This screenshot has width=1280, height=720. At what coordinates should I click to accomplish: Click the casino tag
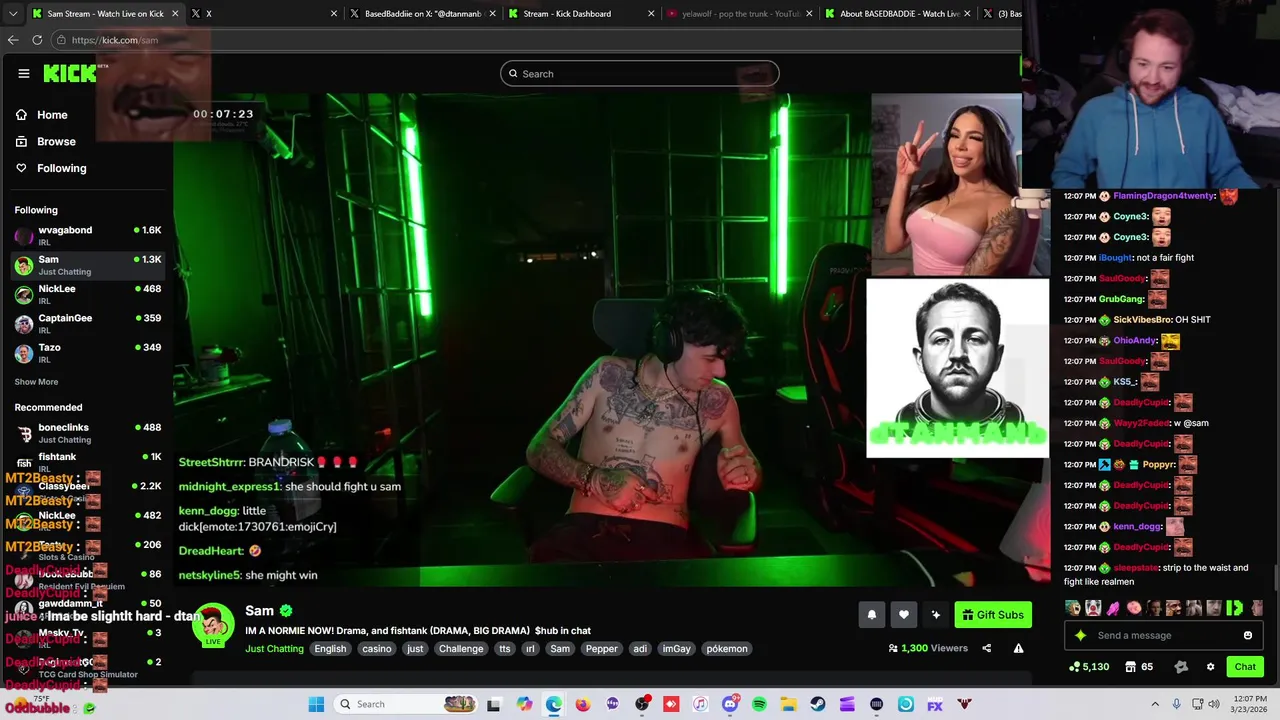click(377, 649)
